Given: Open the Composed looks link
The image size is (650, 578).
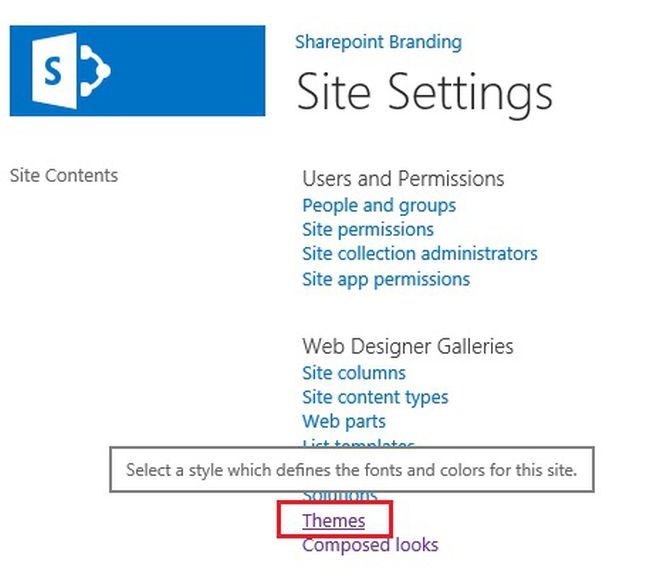Looking at the screenshot, I should click(x=370, y=545).
